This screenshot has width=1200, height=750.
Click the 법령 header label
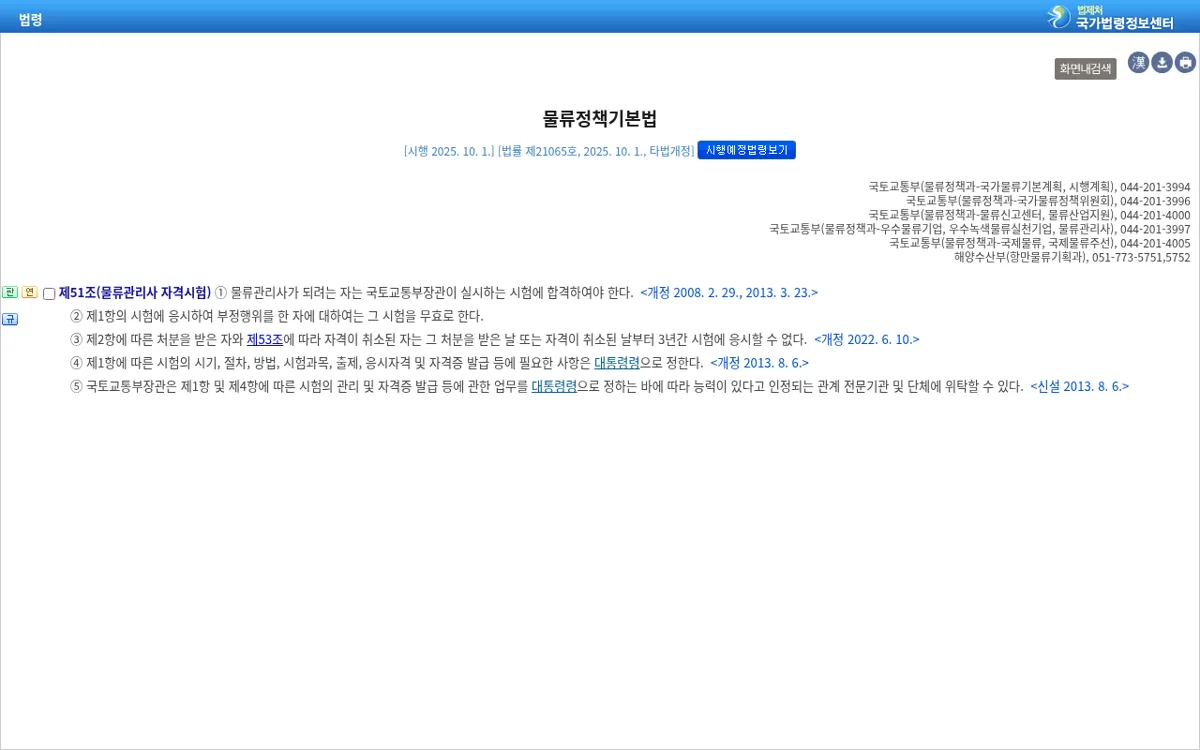coord(30,19)
